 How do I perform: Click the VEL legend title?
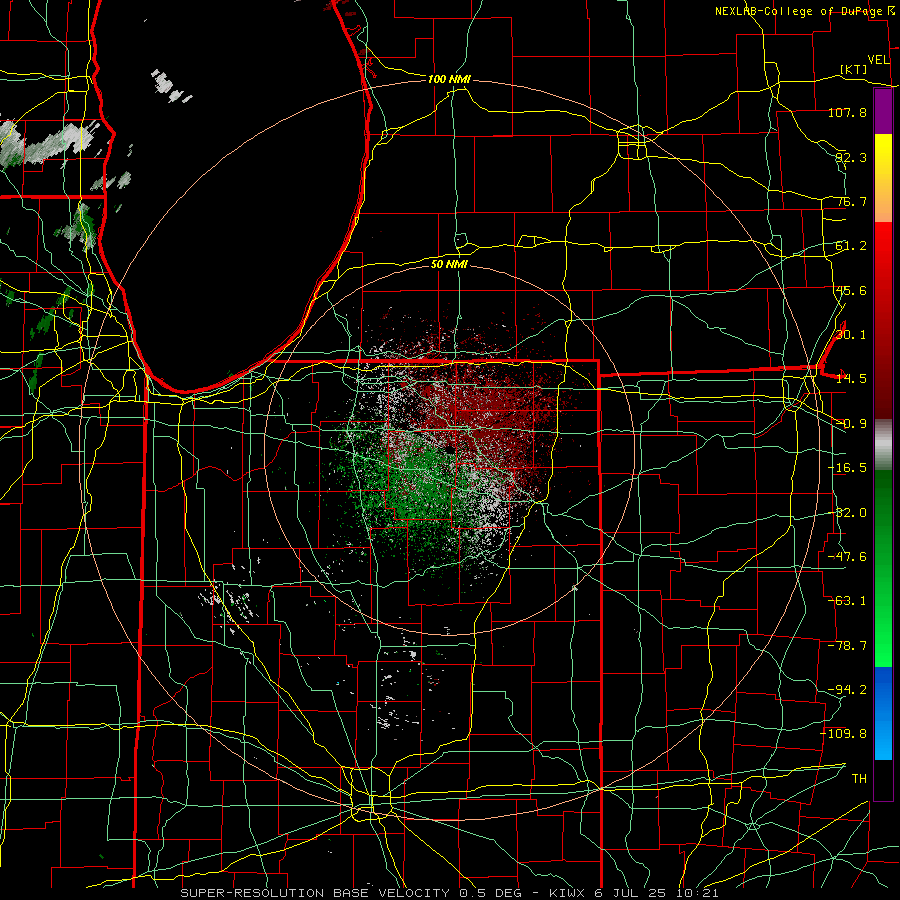[x=878, y=60]
